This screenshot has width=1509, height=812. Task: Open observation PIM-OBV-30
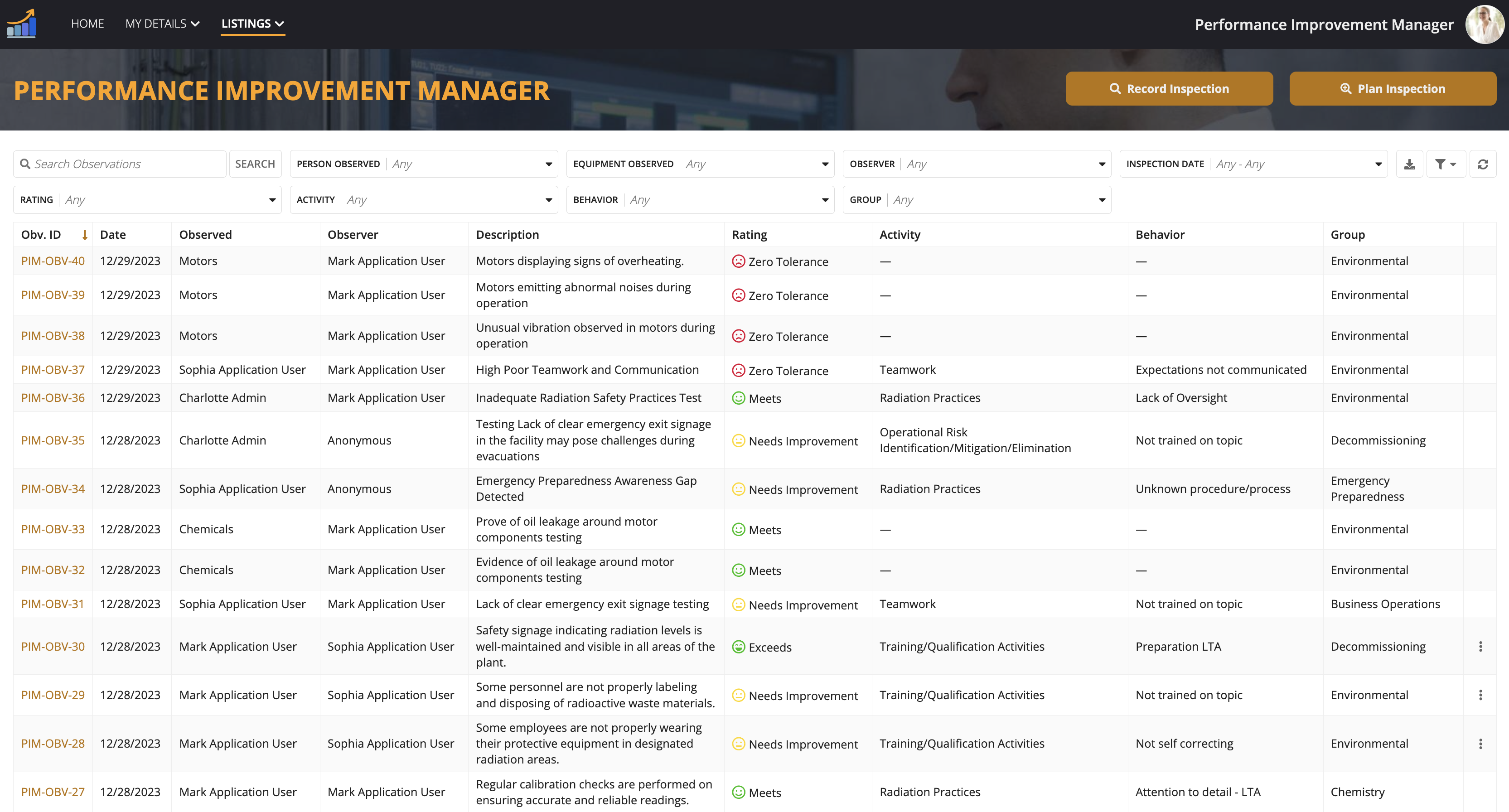pyautogui.click(x=53, y=646)
